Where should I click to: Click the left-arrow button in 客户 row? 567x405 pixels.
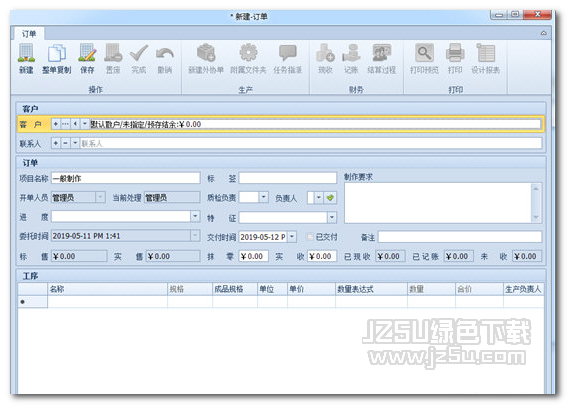75,124
